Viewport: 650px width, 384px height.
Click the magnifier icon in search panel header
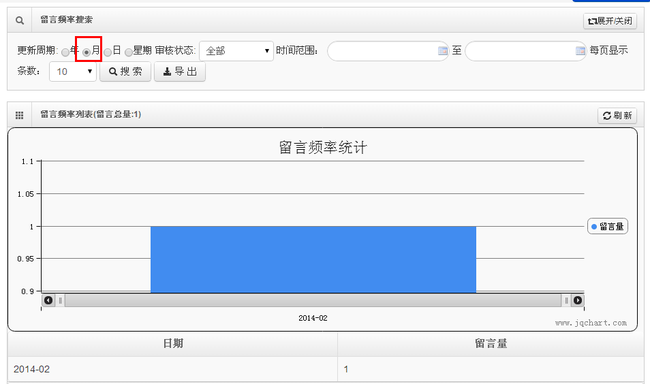point(19,20)
